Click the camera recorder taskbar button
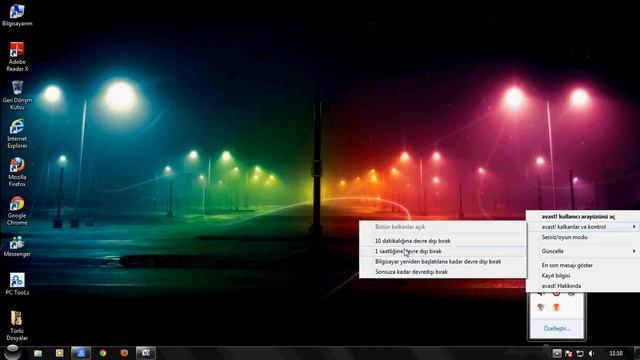Screen dimensions: 640x360 pos(146,353)
